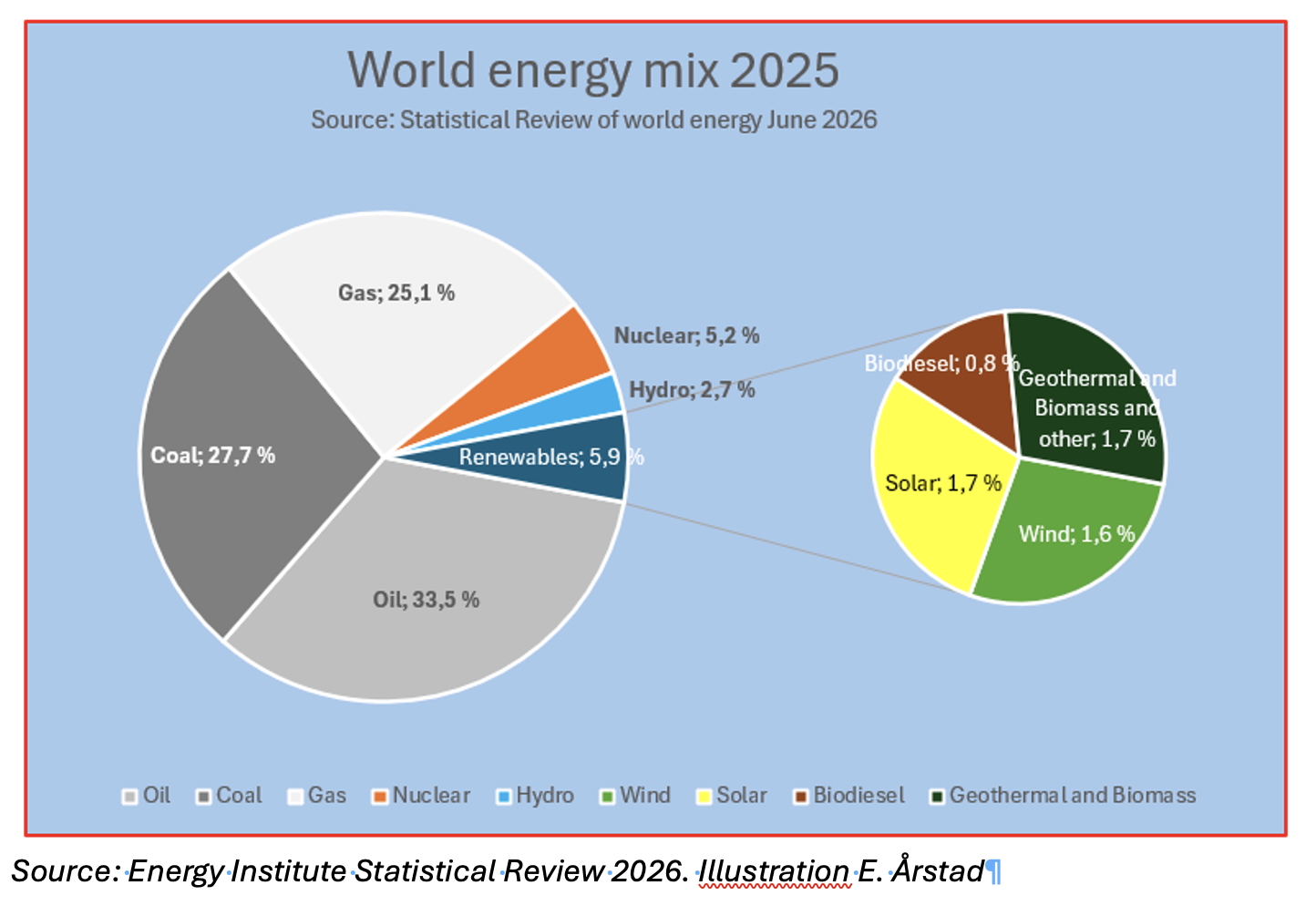Click the "Gas" legend text

tap(327, 796)
